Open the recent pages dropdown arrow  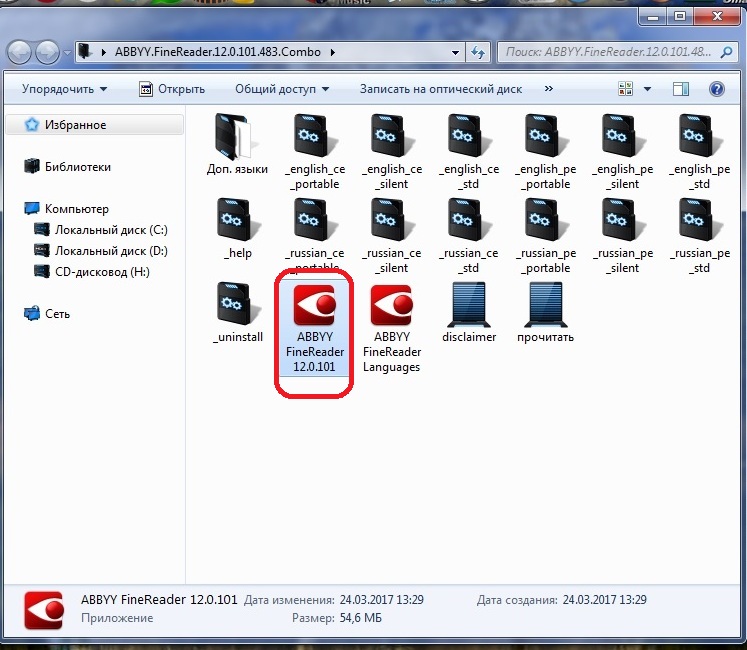click(x=67, y=52)
